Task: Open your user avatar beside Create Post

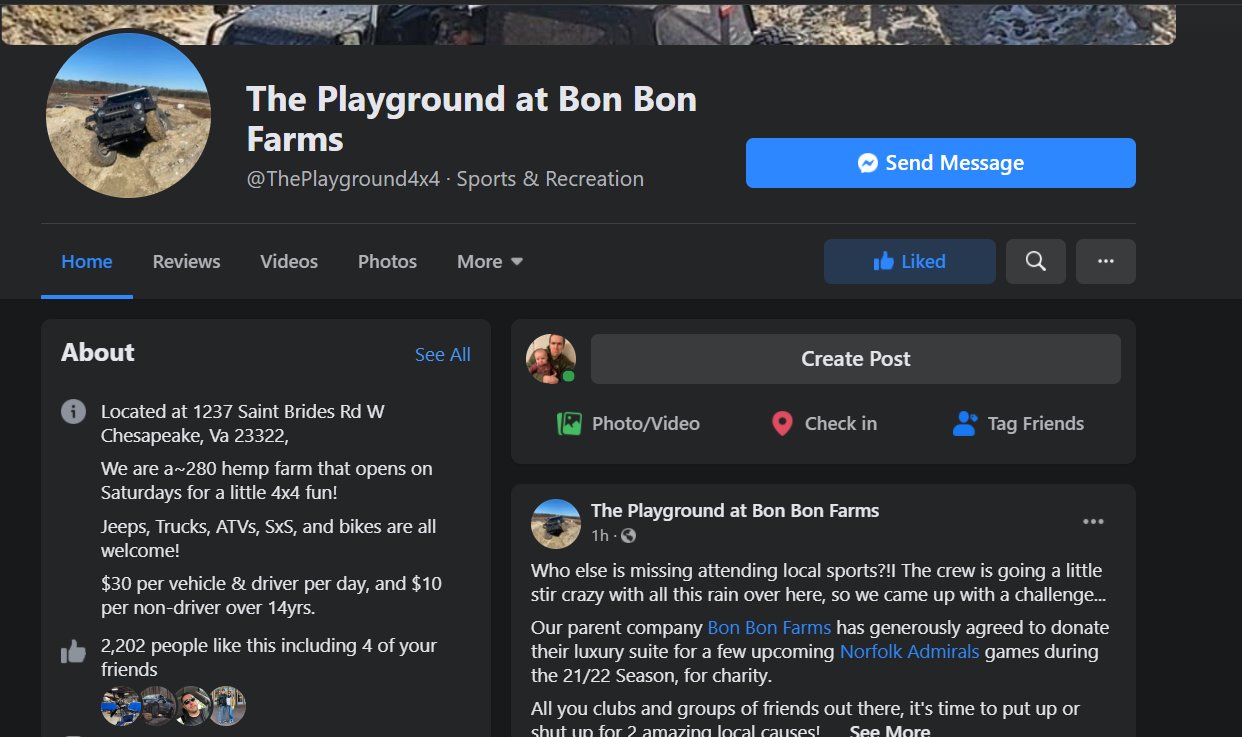Action: pos(552,359)
